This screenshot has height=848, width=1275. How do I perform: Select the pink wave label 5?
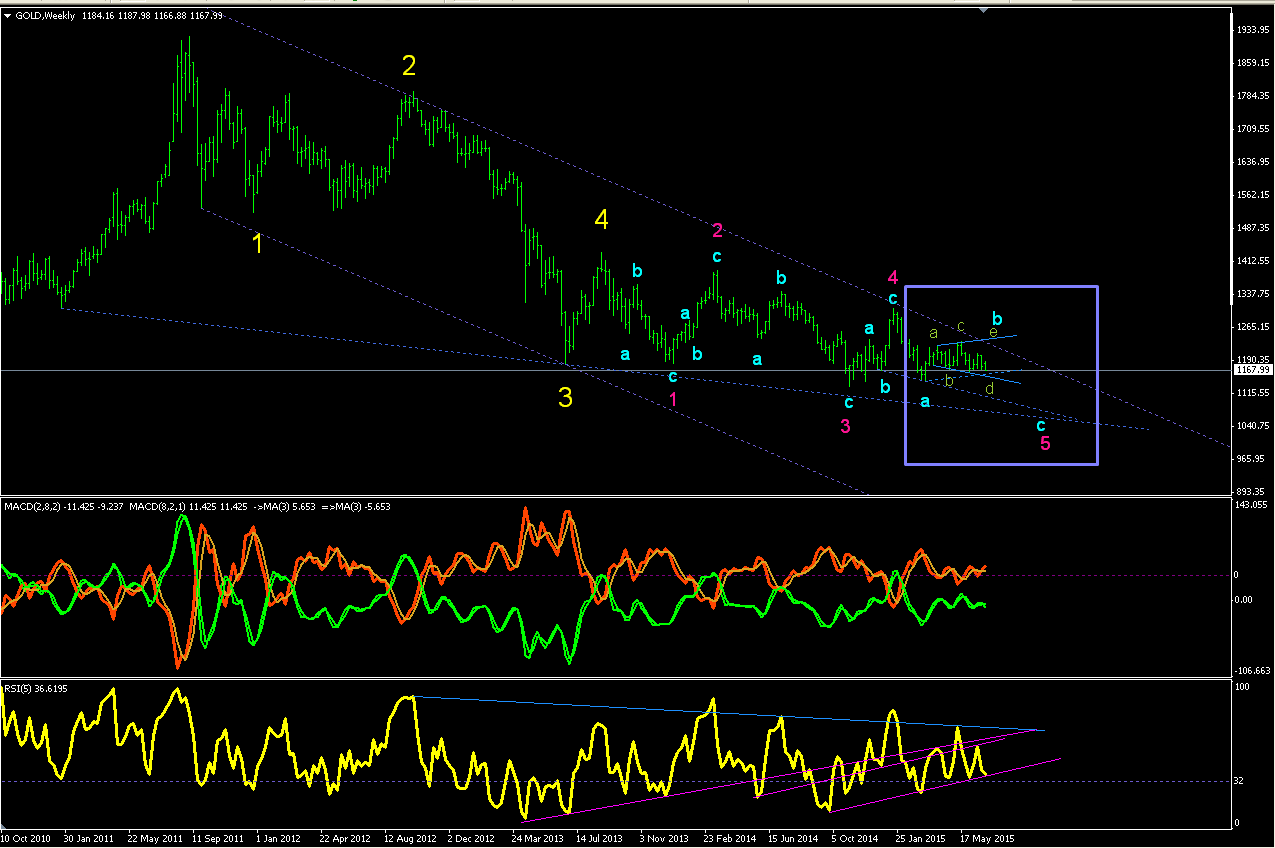tap(1045, 443)
